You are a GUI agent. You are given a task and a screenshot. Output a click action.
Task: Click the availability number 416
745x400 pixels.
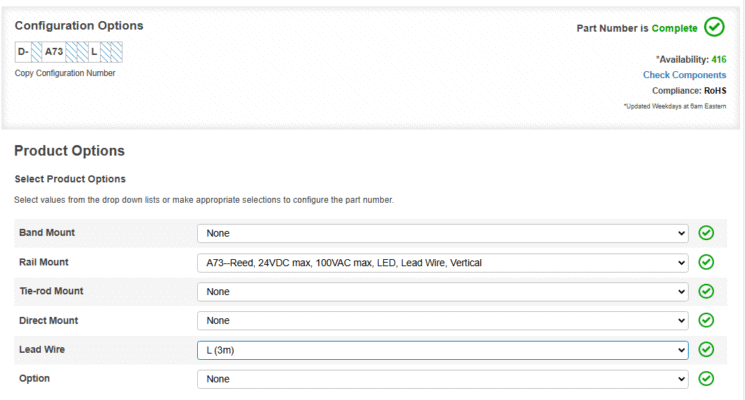718,60
